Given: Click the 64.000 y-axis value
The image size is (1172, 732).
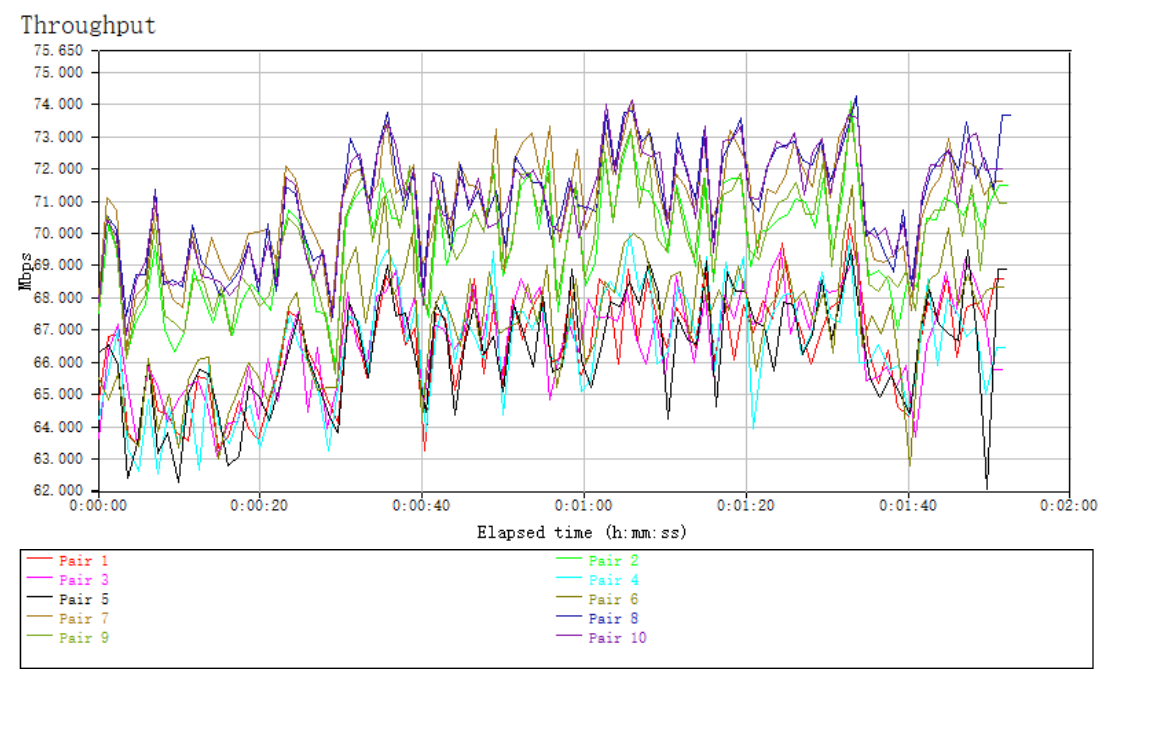Looking at the screenshot, I should (58, 428).
